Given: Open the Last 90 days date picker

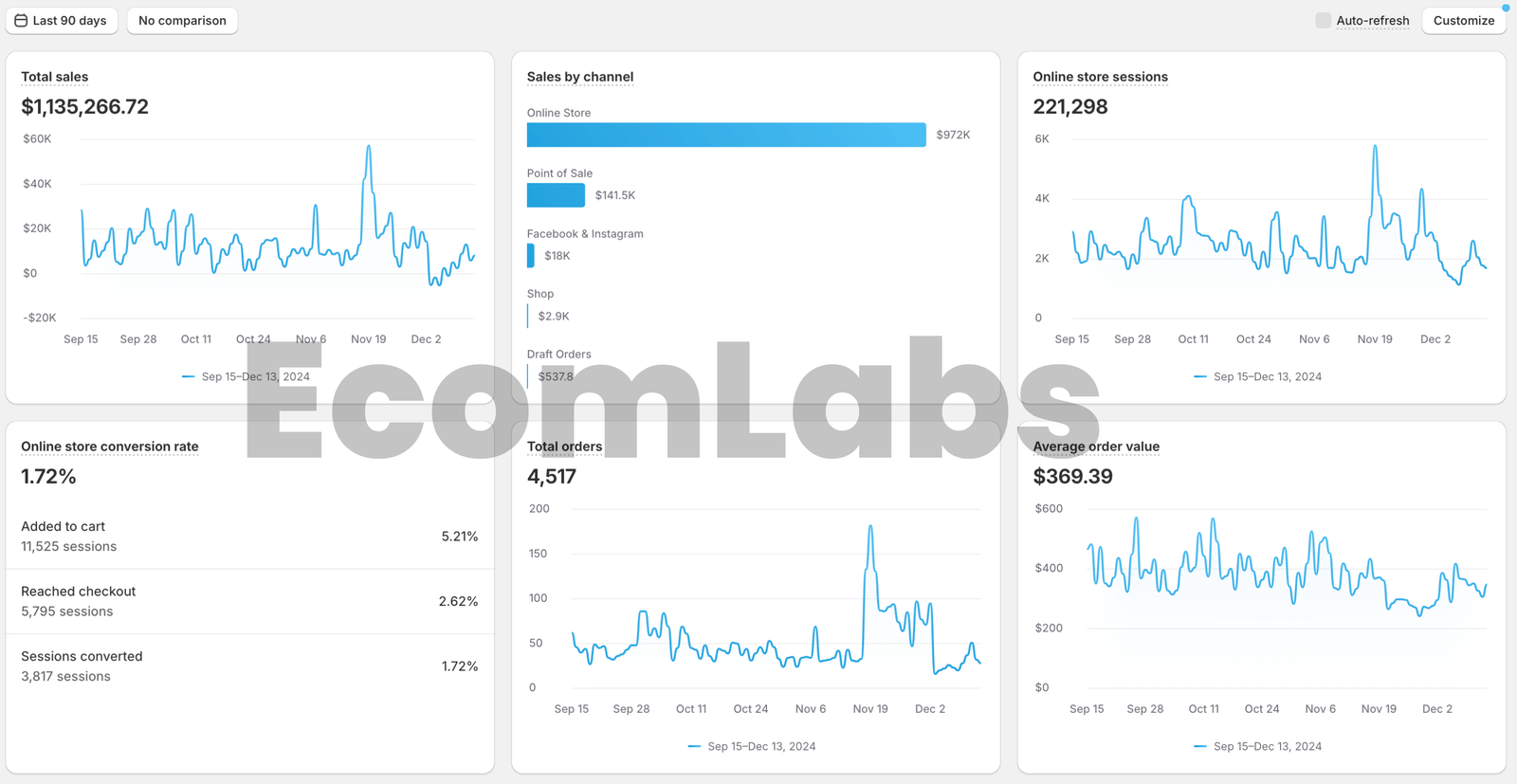Looking at the screenshot, I should coord(62,21).
